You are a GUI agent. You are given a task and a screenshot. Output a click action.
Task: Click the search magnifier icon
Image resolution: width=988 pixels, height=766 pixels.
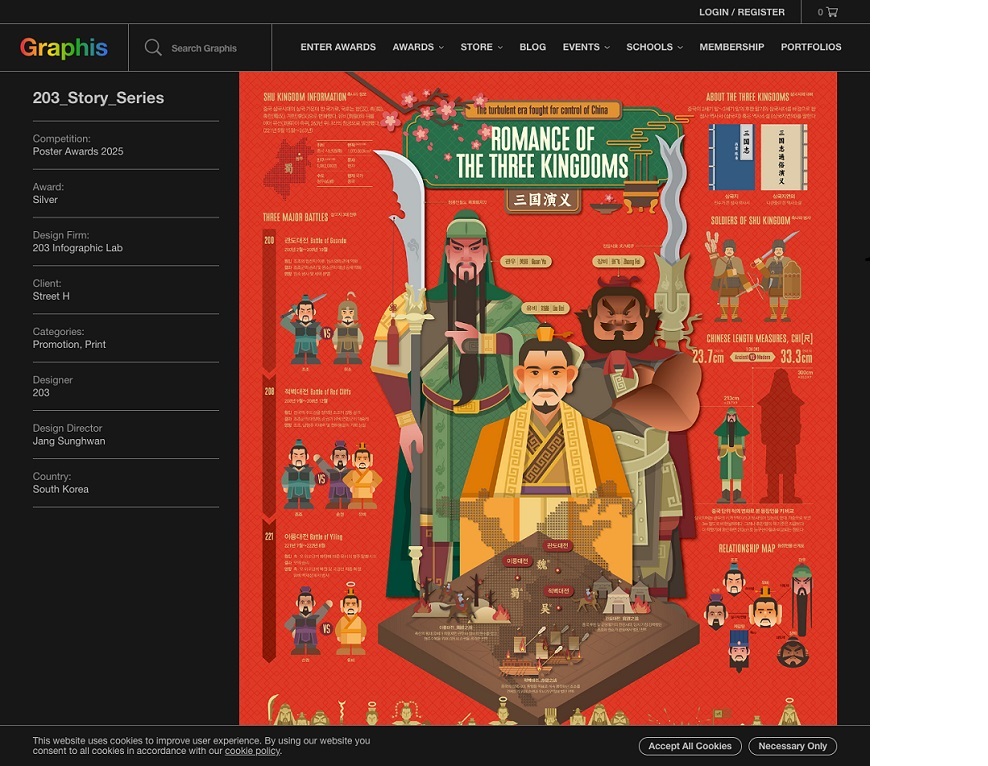point(152,47)
